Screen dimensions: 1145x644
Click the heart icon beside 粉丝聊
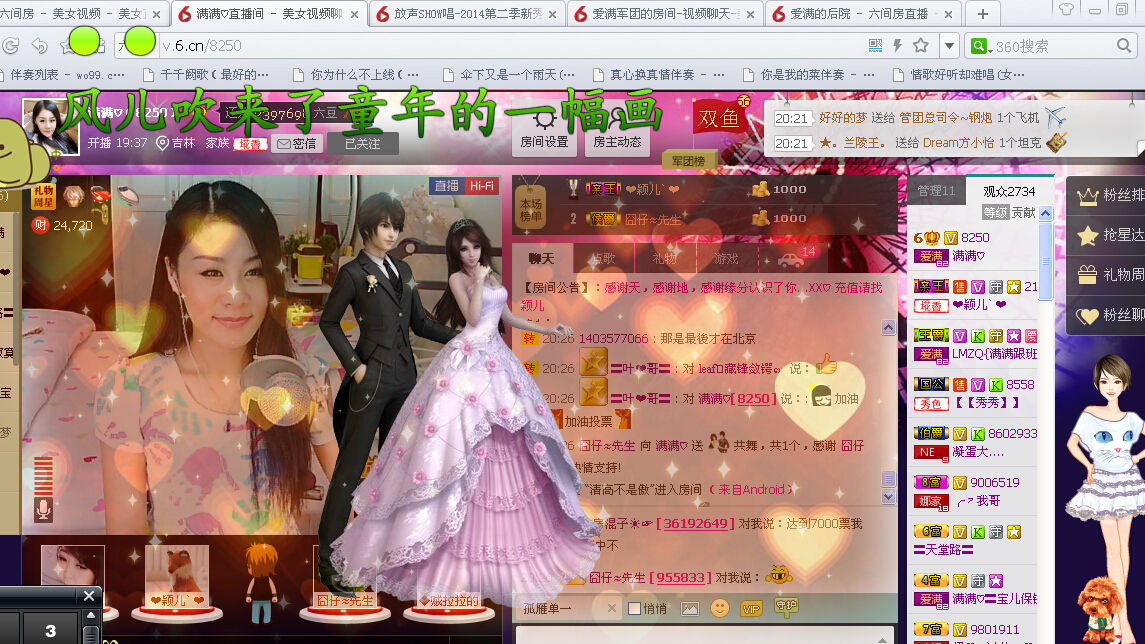tap(1087, 315)
